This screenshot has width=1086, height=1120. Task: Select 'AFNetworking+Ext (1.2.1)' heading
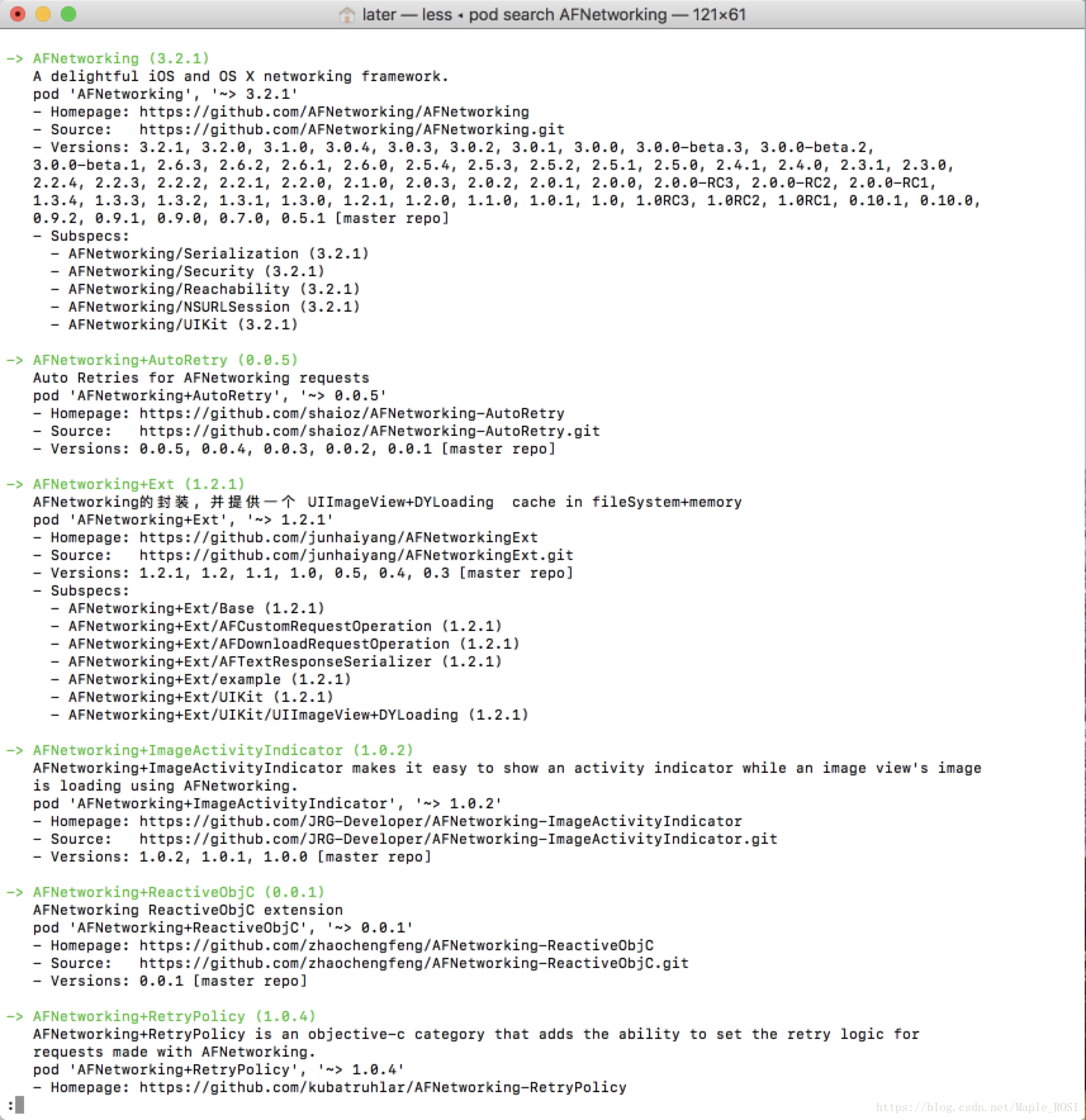(x=139, y=484)
